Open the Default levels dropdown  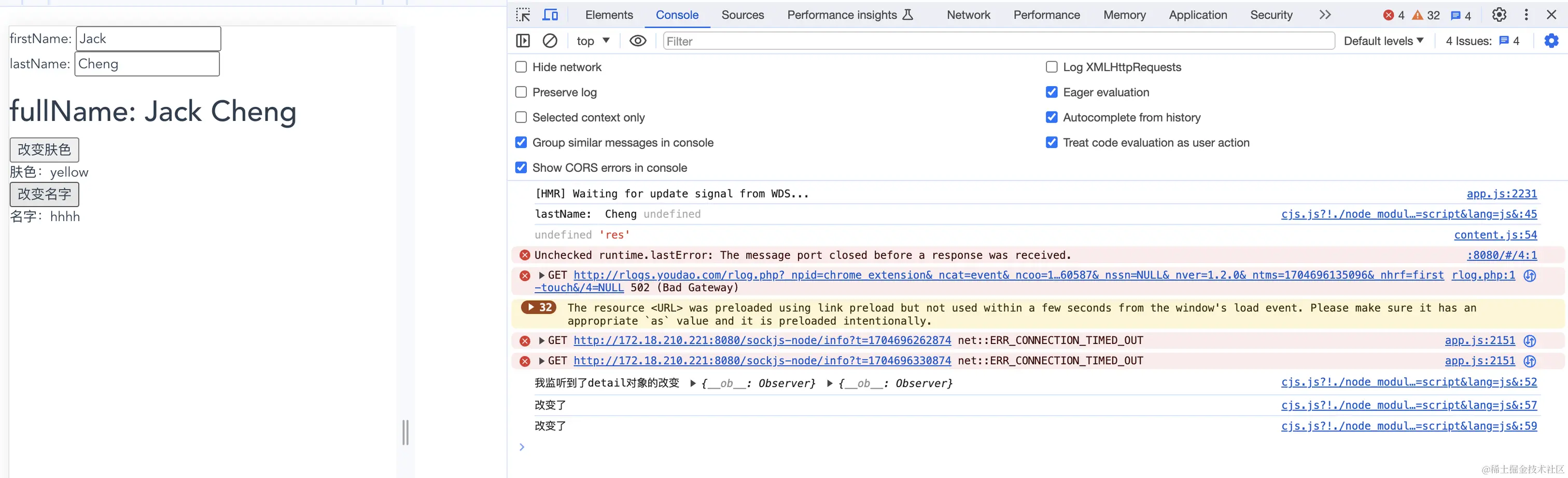[1383, 41]
